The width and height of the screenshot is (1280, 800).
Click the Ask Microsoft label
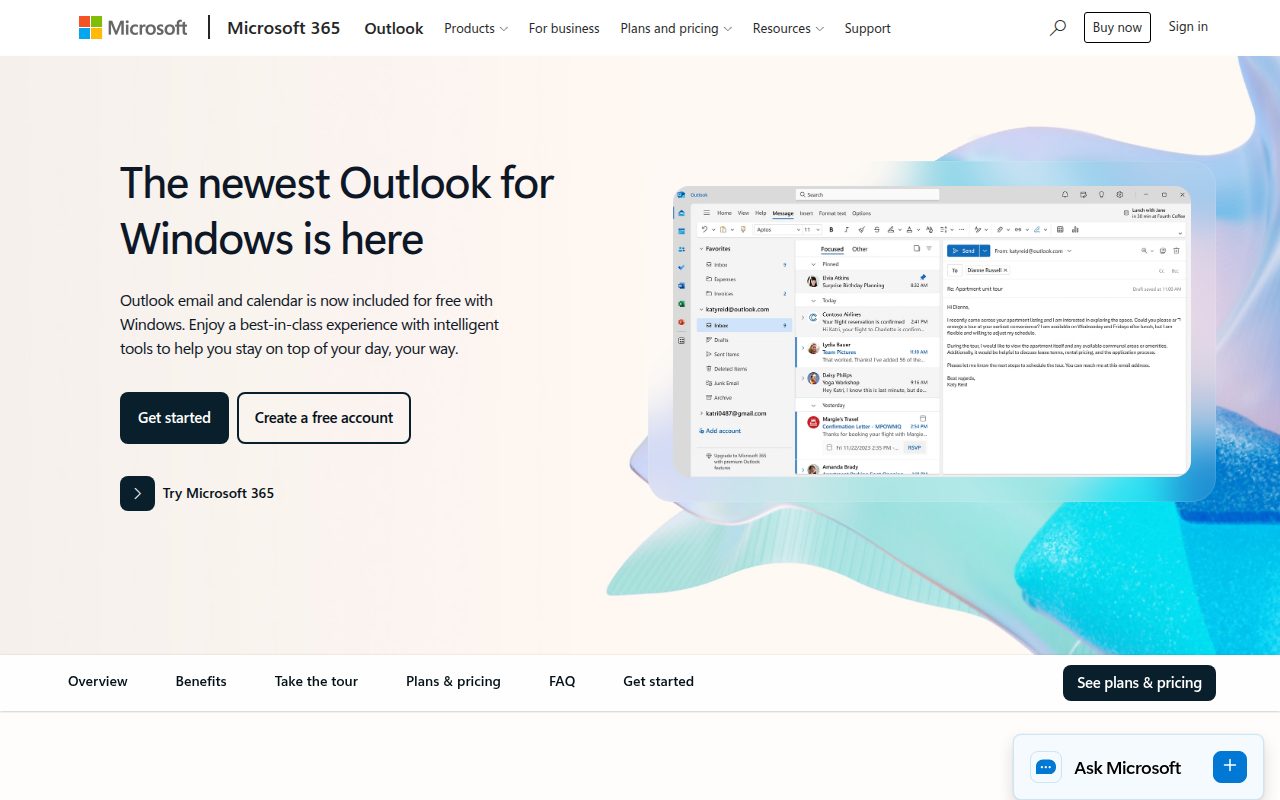1127,768
